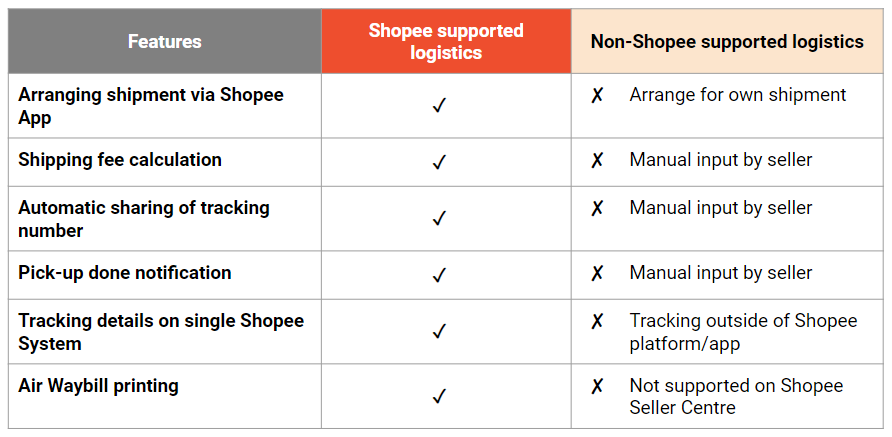Click the Shipping fee calculation feature label
The width and height of the screenshot is (892, 437).
pos(120,160)
